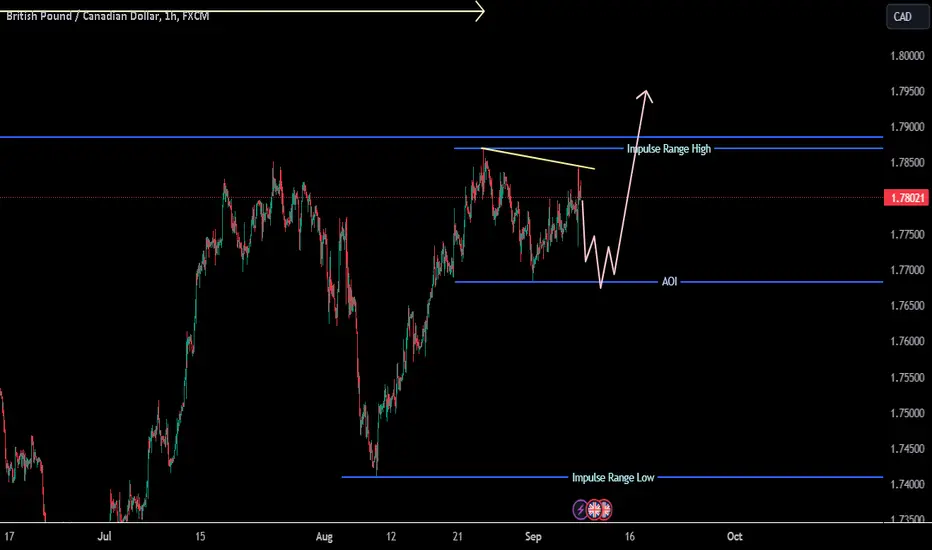
Task: Click the Jul date on time axis
Action: click(104, 536)
